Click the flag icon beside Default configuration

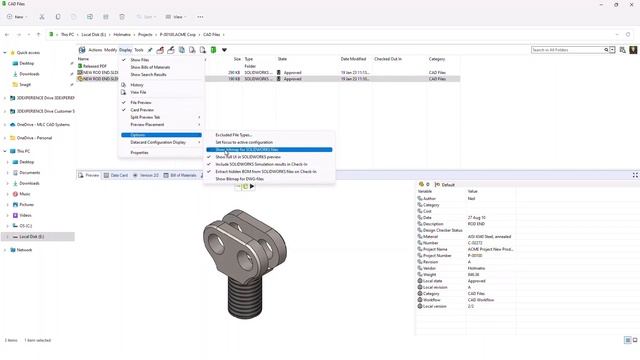437,185
